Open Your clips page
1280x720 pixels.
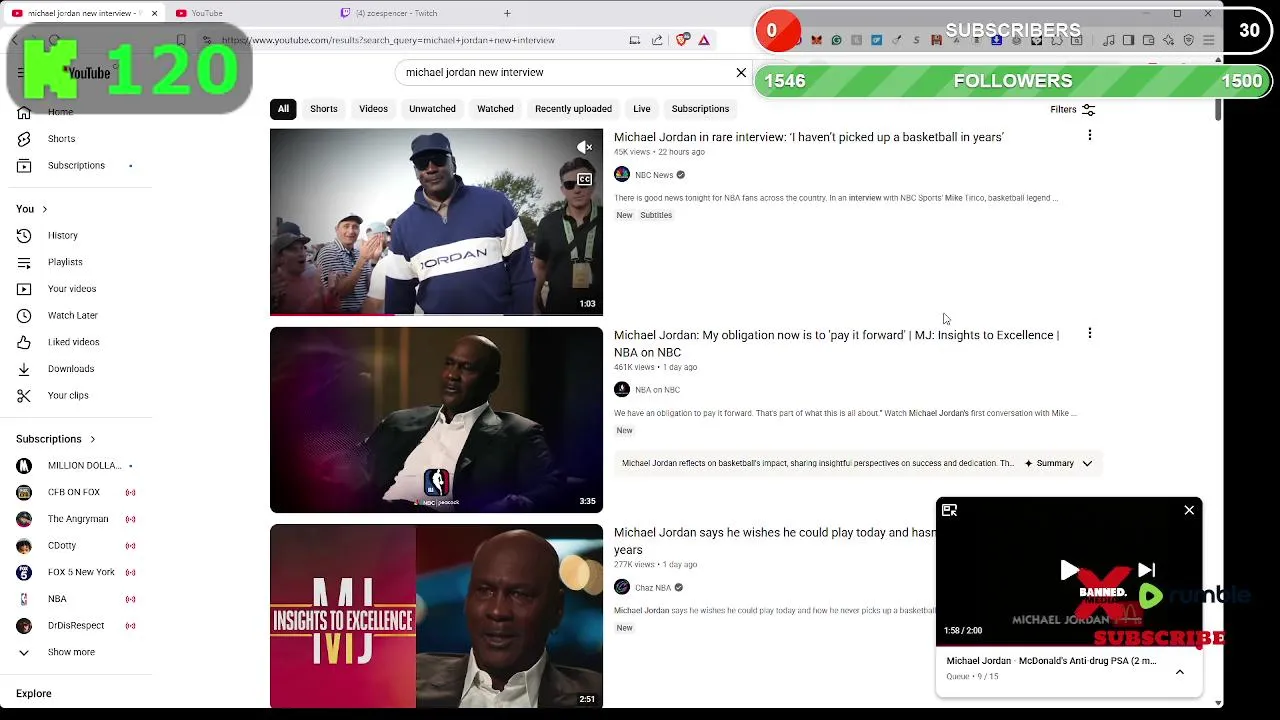pyautogui.click(x=68, y=395)
